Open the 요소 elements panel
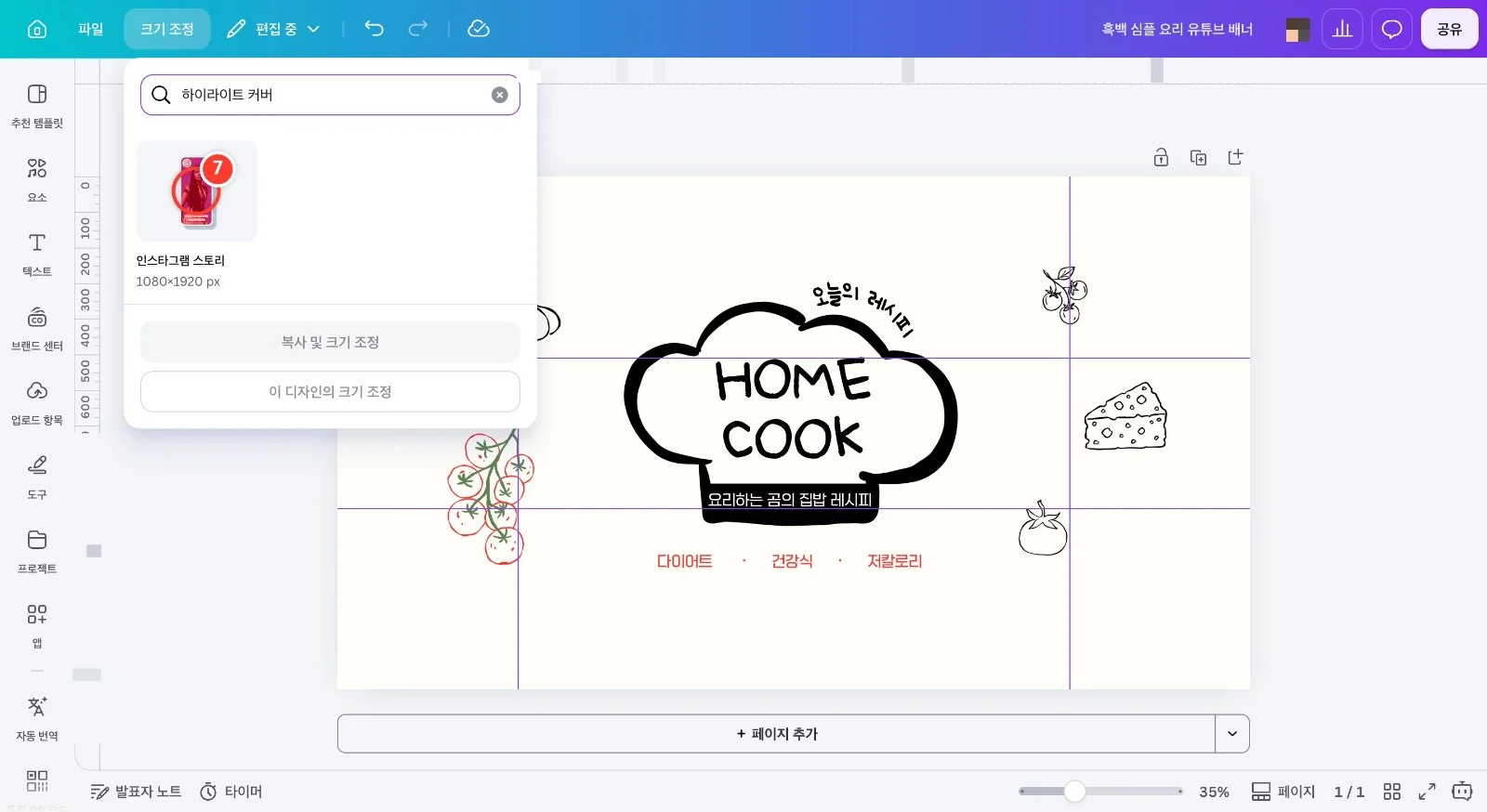The height and width of the screenshot is (812, 1487). (37, 180)
